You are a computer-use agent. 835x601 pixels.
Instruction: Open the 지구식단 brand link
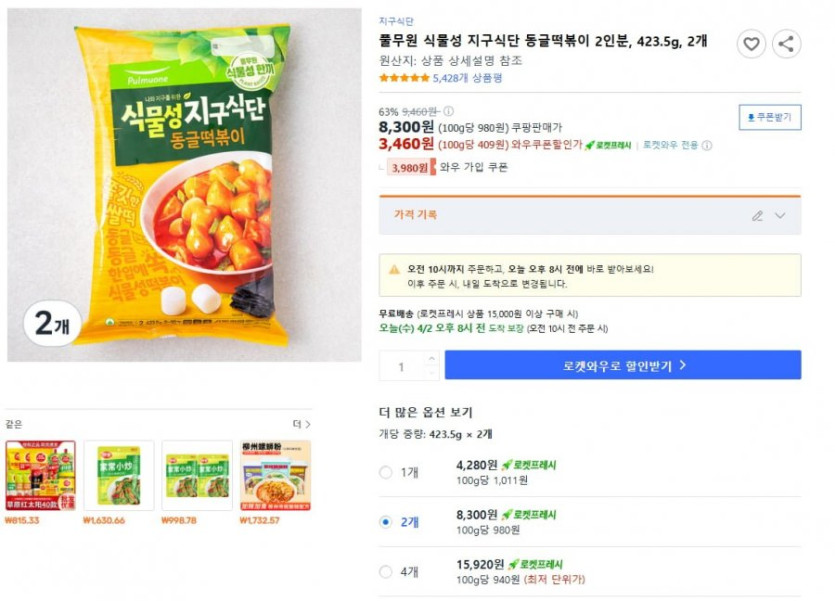[x=396, y=21]
